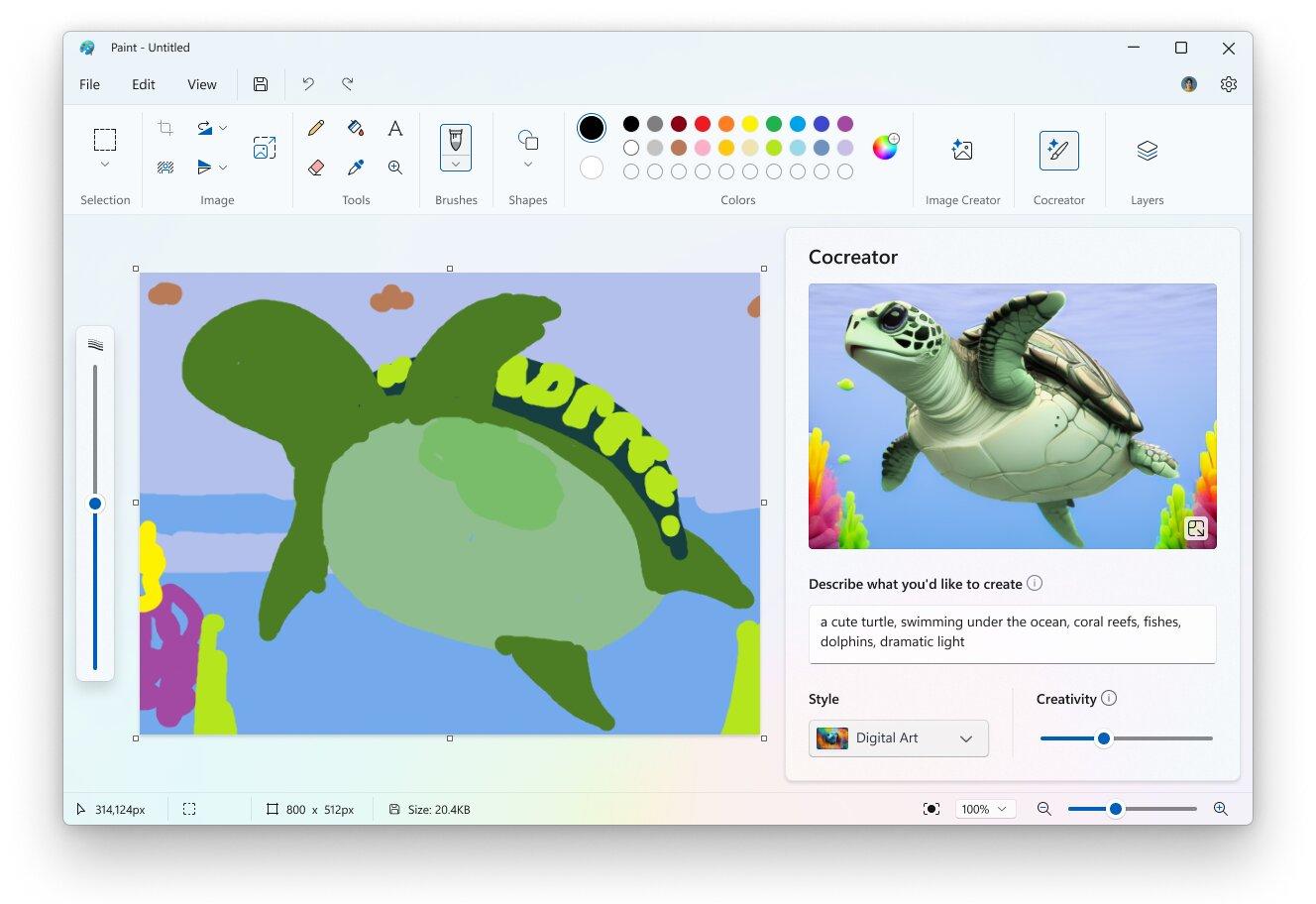
Task: Pick the green color swatch
Action: pyautogui.click(x=774, y=124)
